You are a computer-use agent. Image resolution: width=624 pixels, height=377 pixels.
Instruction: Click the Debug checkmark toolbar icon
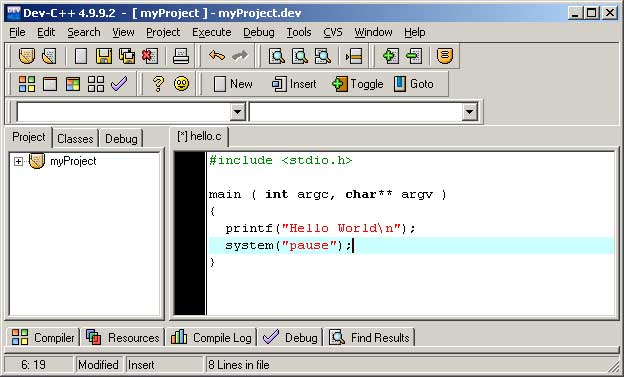click(x=119, y=84)
